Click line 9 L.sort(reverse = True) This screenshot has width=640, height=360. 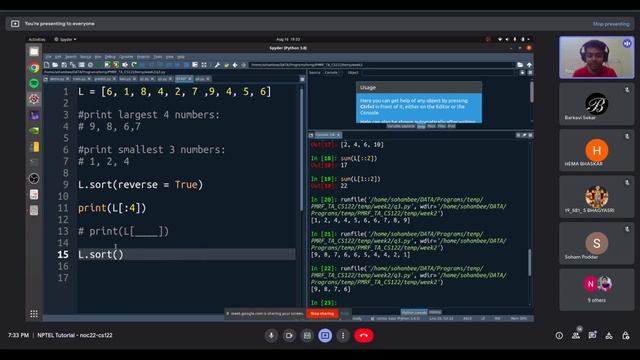tap(140, 184)
